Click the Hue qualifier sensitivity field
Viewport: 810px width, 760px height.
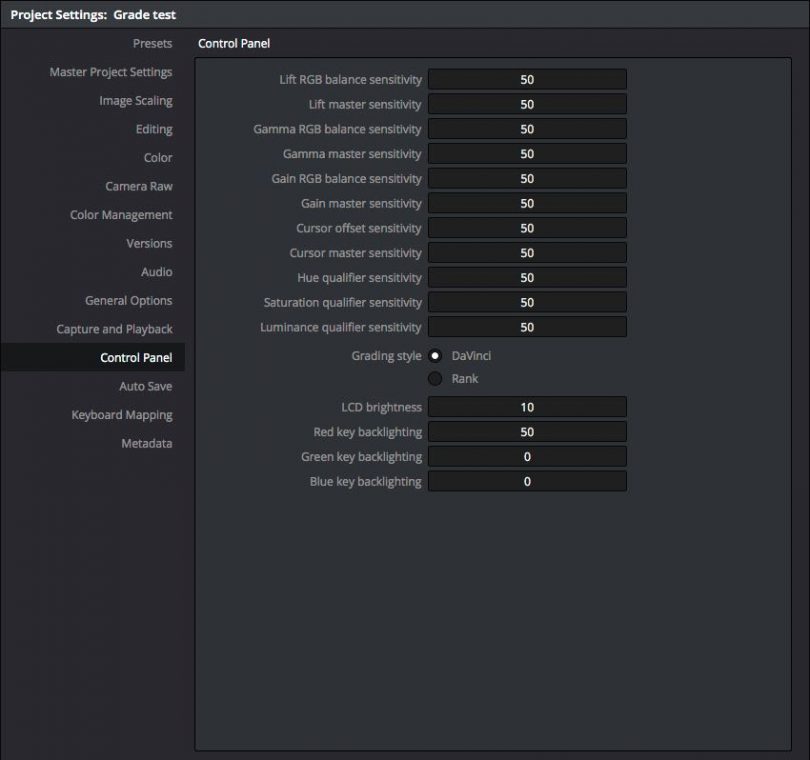pos(527,277)
